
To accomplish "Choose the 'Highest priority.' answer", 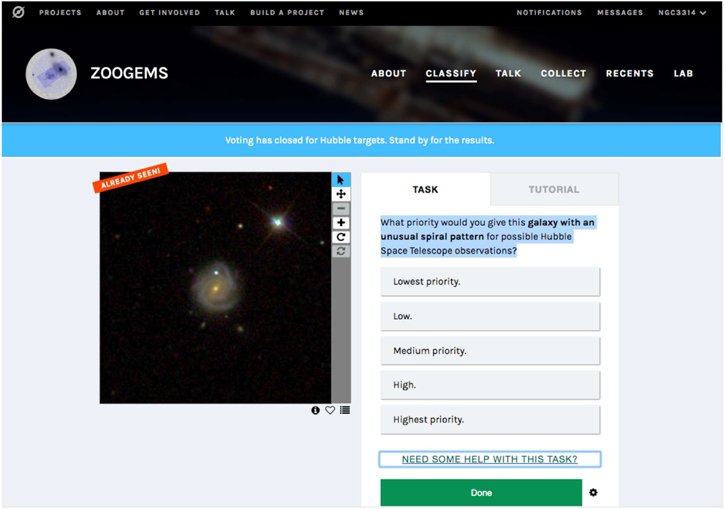I will (490, 420).
